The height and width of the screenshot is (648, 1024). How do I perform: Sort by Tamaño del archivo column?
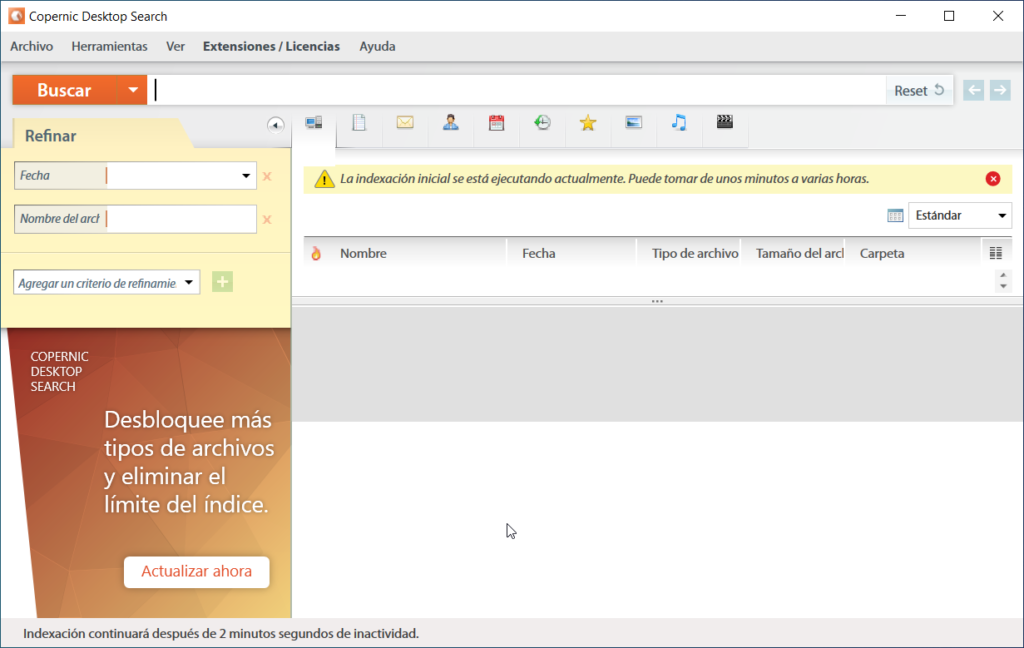799,253
